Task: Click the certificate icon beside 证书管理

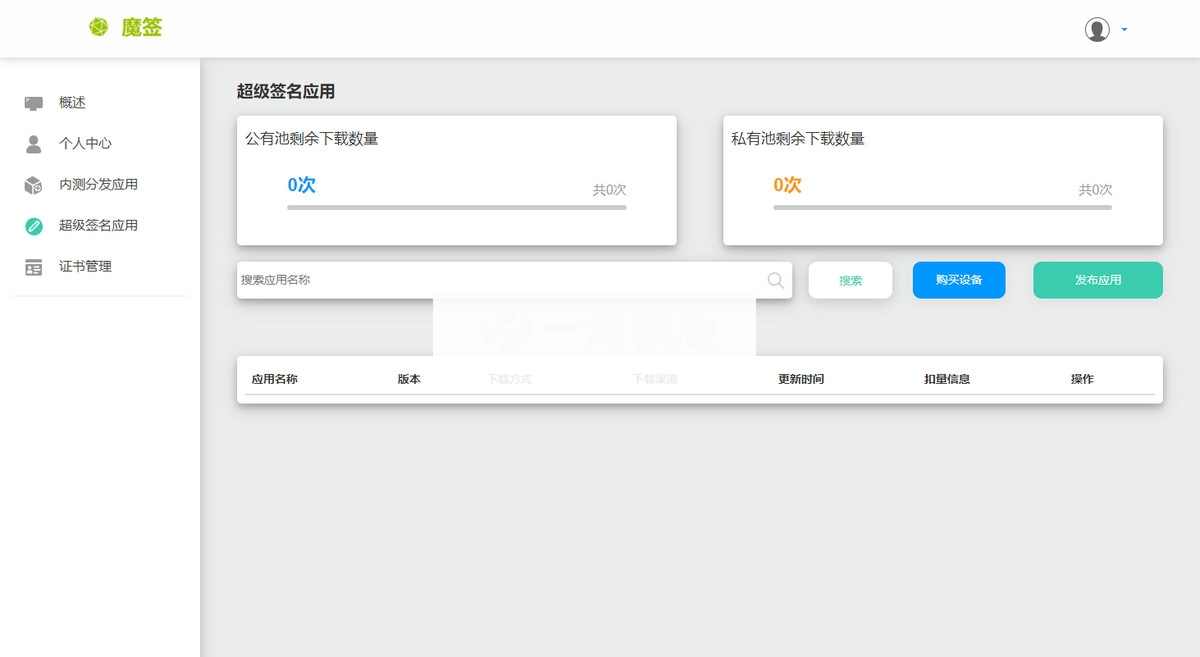Action: (32, 266)
